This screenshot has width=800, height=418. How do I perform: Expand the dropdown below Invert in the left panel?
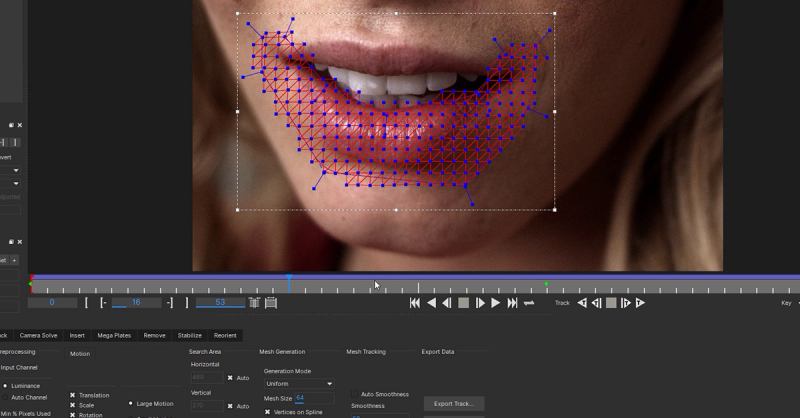coord(15,170)
